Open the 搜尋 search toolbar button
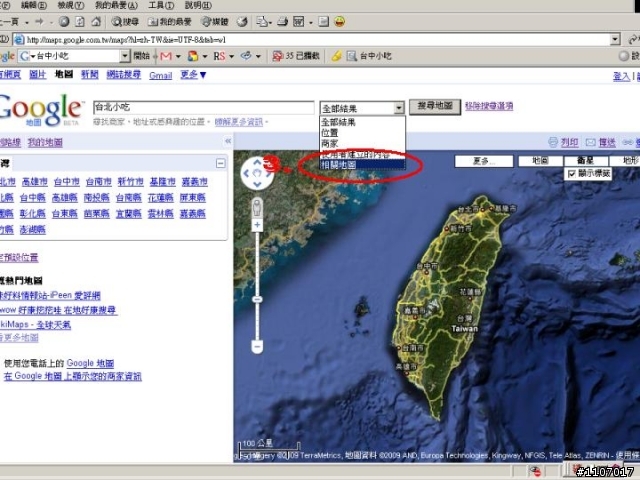The image size is (640, 480). pyautogui.click(x=125, y=22)
